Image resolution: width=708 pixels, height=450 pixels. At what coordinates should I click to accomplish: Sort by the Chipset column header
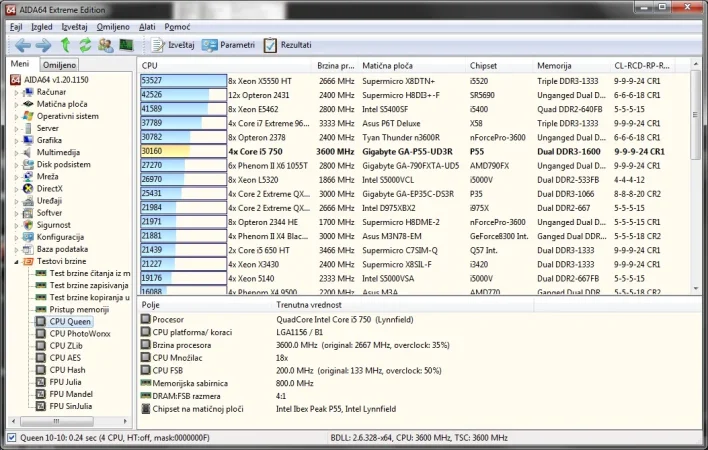coord(499,66)
